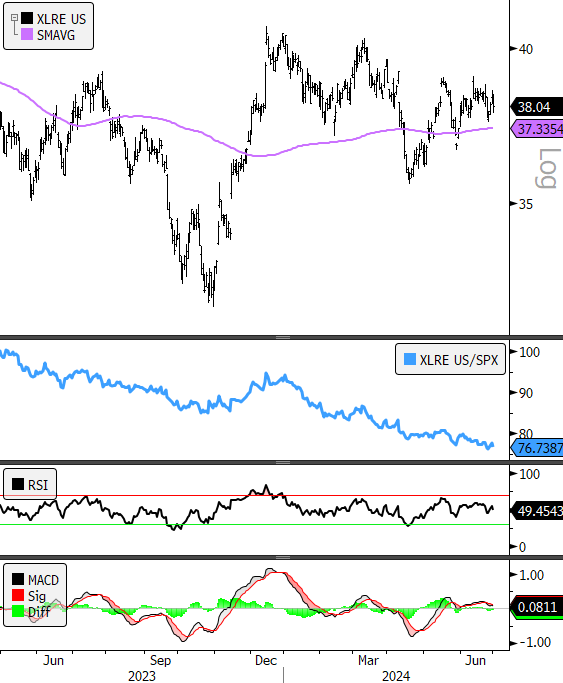Toggle the Log scale label on price axis

click(x=547, y=168)
